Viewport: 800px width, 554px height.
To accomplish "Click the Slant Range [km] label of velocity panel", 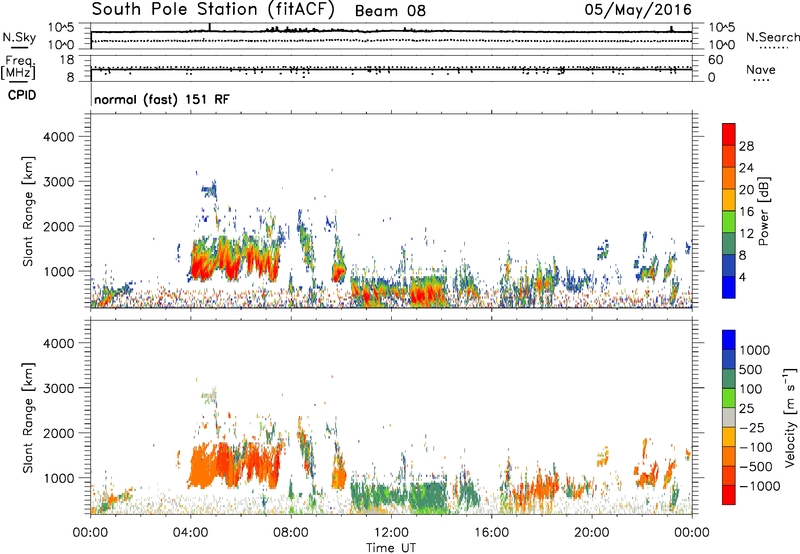I will click(28, 418).
